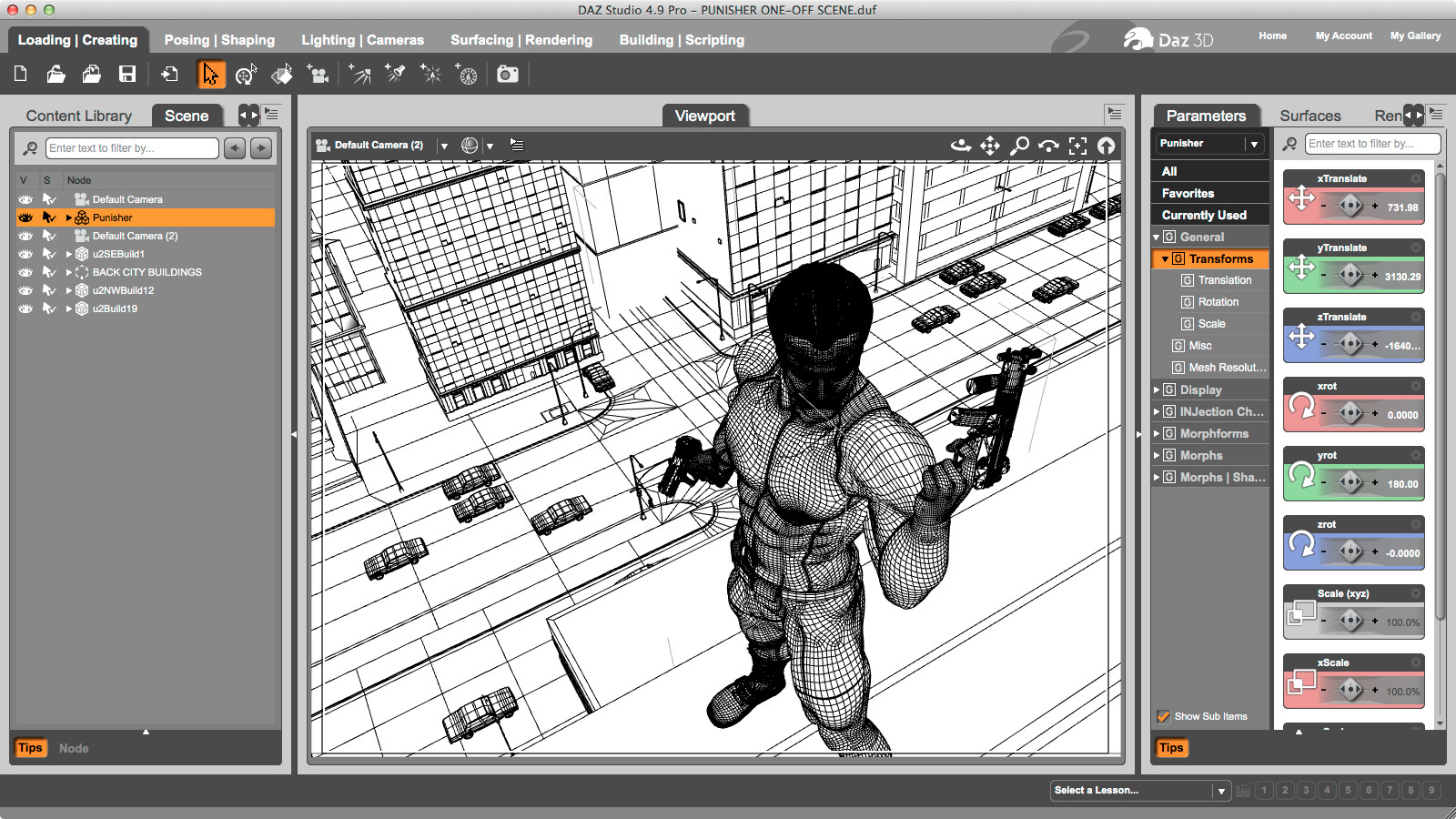
Task: Open viewport toolbar options menu icon
Action: click(517, 146)
